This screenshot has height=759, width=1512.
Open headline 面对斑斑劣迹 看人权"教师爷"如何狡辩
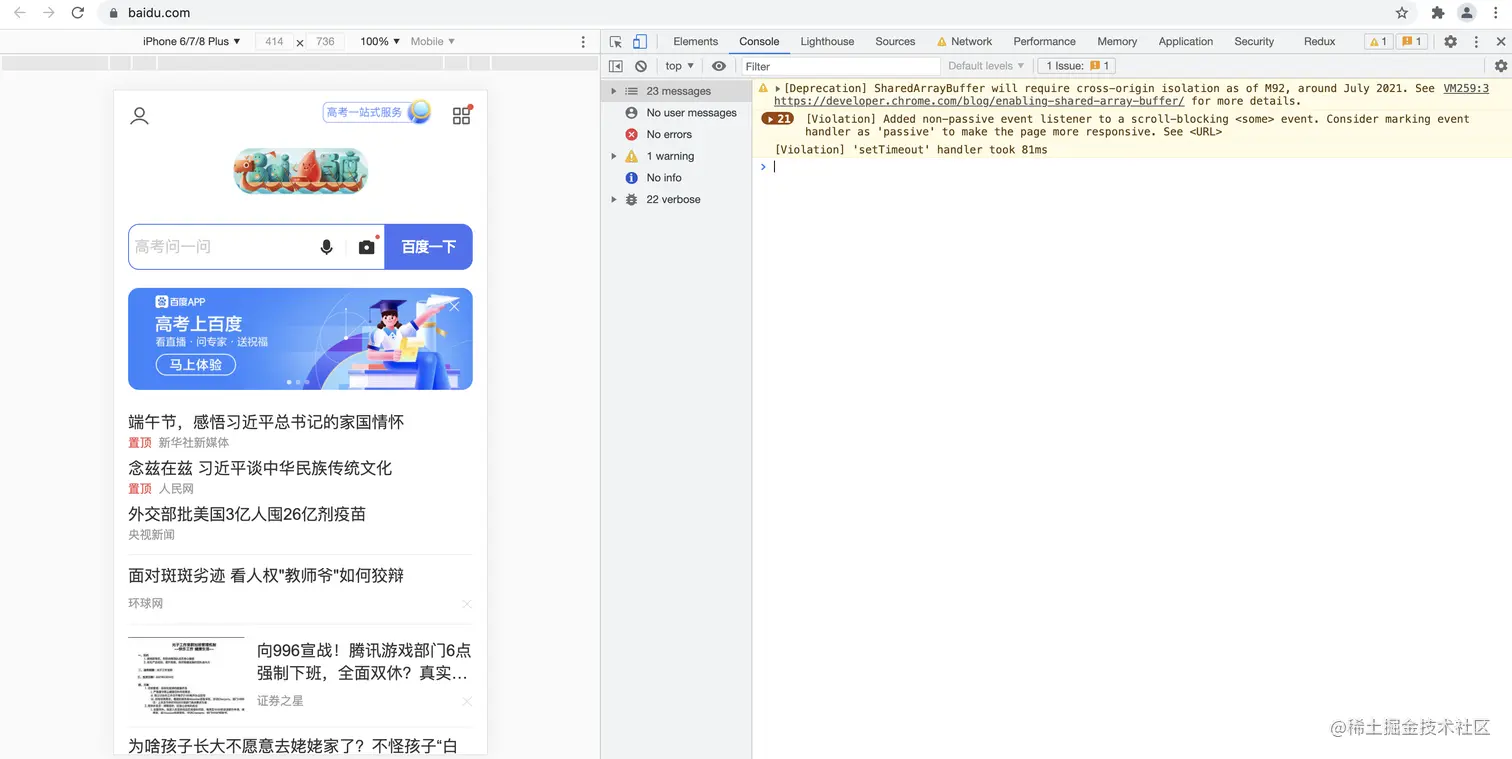click(266, 576)
